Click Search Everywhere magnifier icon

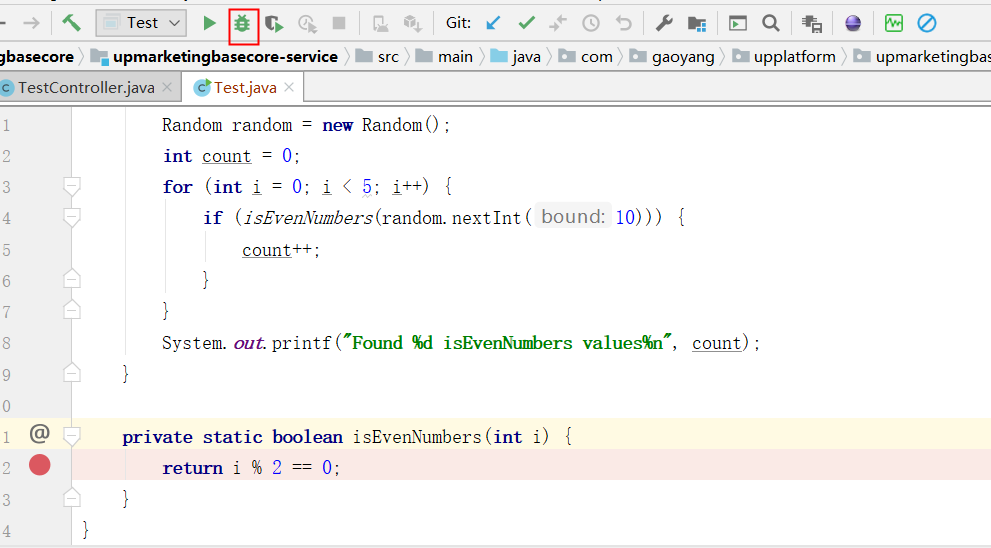(x=770, y=23)
